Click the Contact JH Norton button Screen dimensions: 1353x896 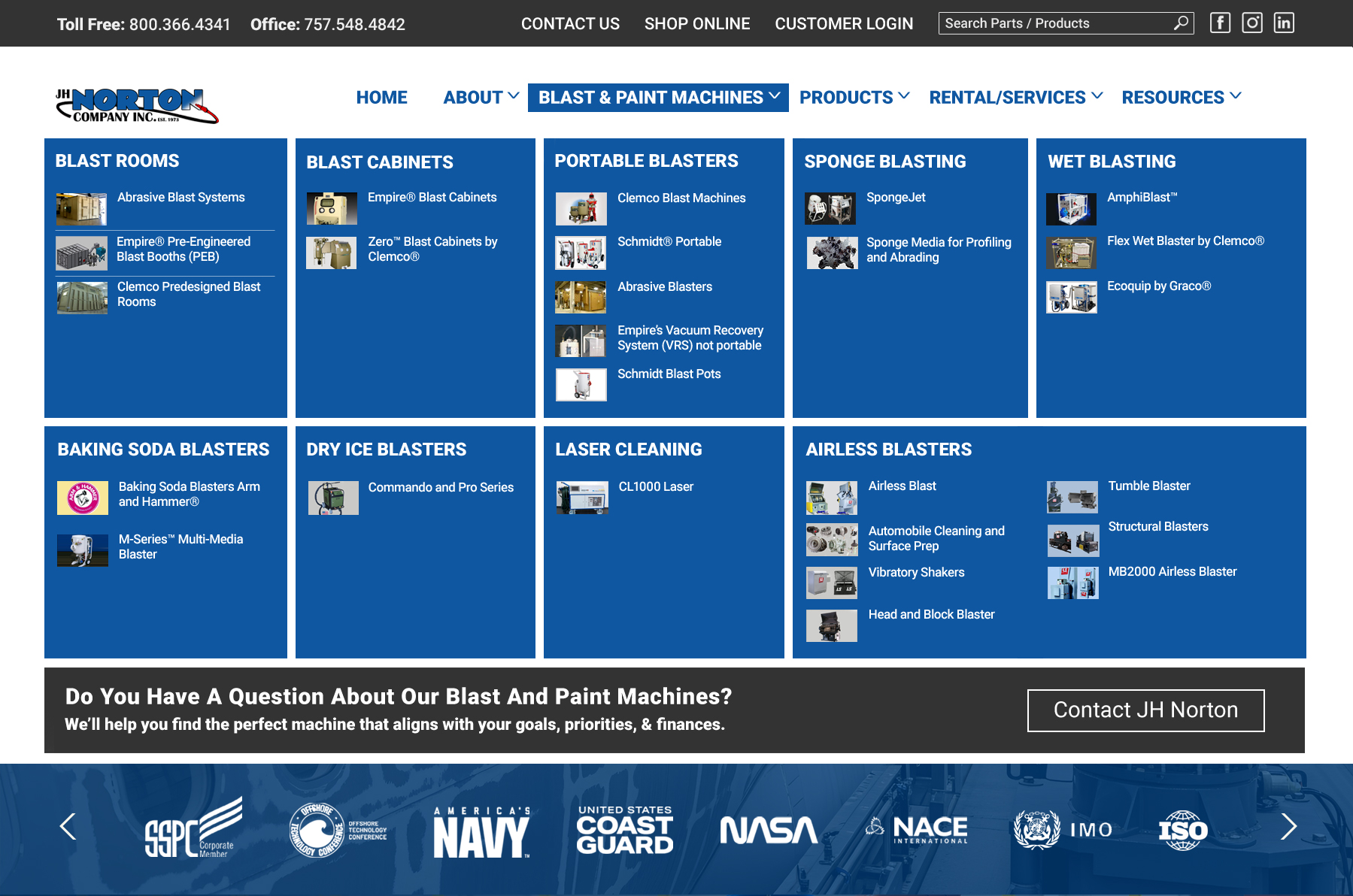tap(1145, 710)
